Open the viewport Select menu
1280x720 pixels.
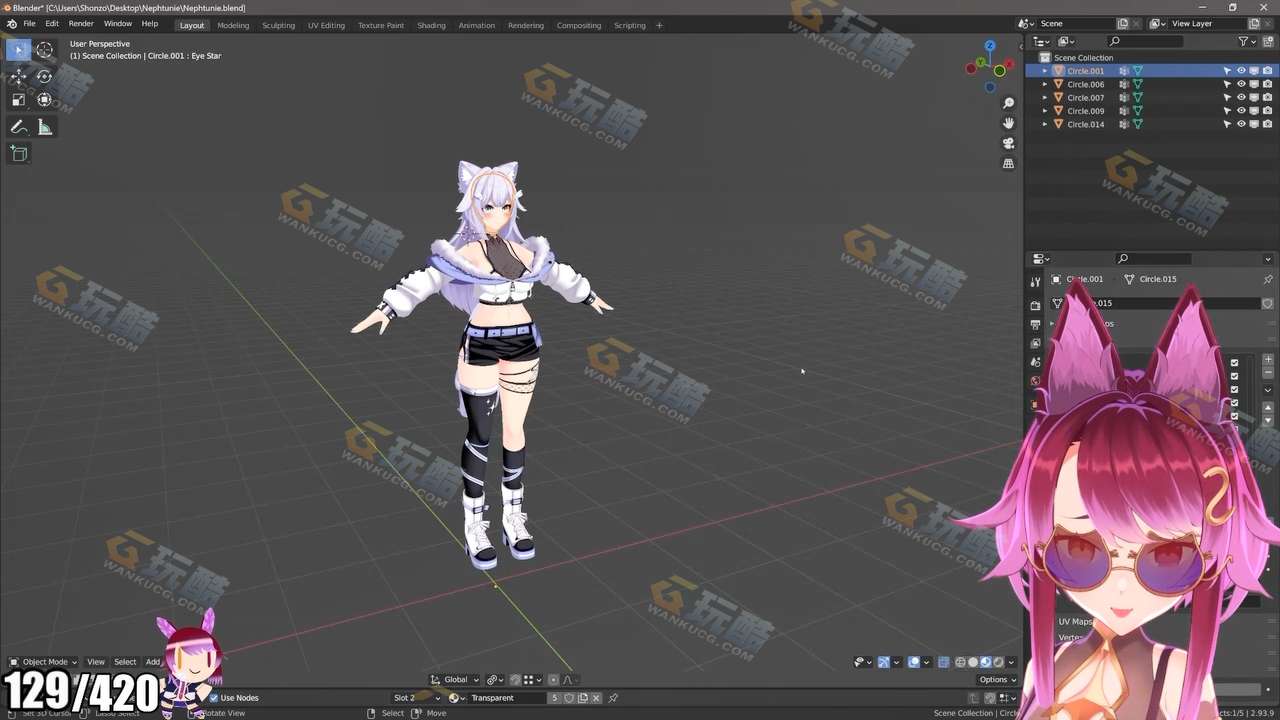click(125, 662)
